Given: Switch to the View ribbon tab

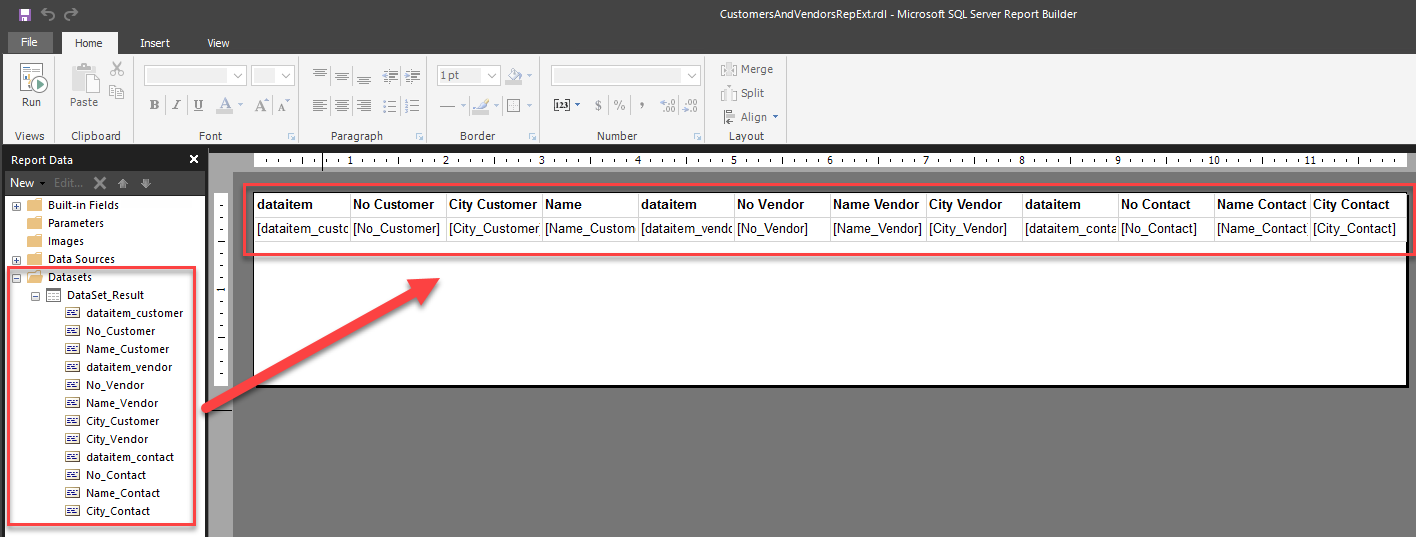Looking at the screenshot, I should point(218,43).
